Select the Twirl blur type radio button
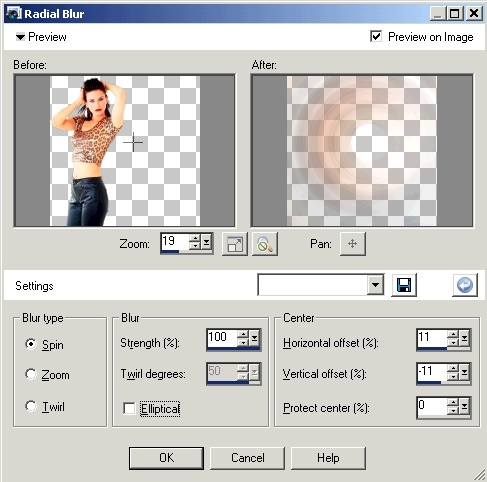Screen dimensions: 487x482 coord(31,406)
